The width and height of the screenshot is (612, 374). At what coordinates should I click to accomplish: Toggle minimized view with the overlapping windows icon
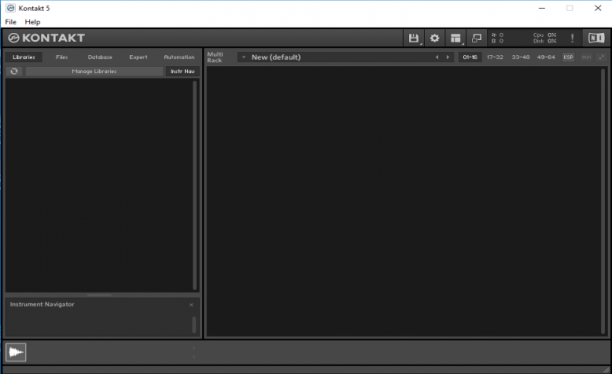(477, 38)
